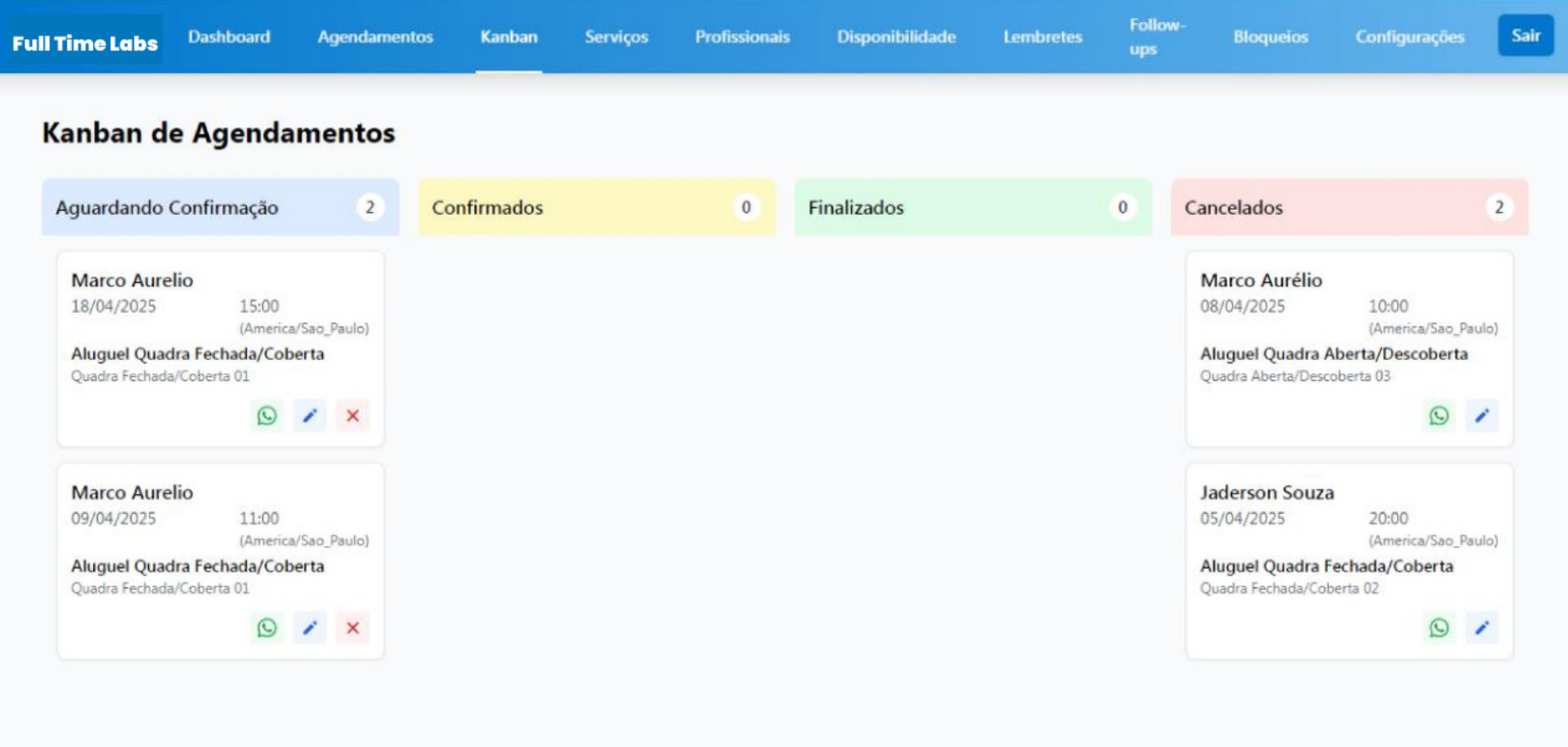Open the Agendamentos page
The image size is (1568, 747).
pos(375,37)
